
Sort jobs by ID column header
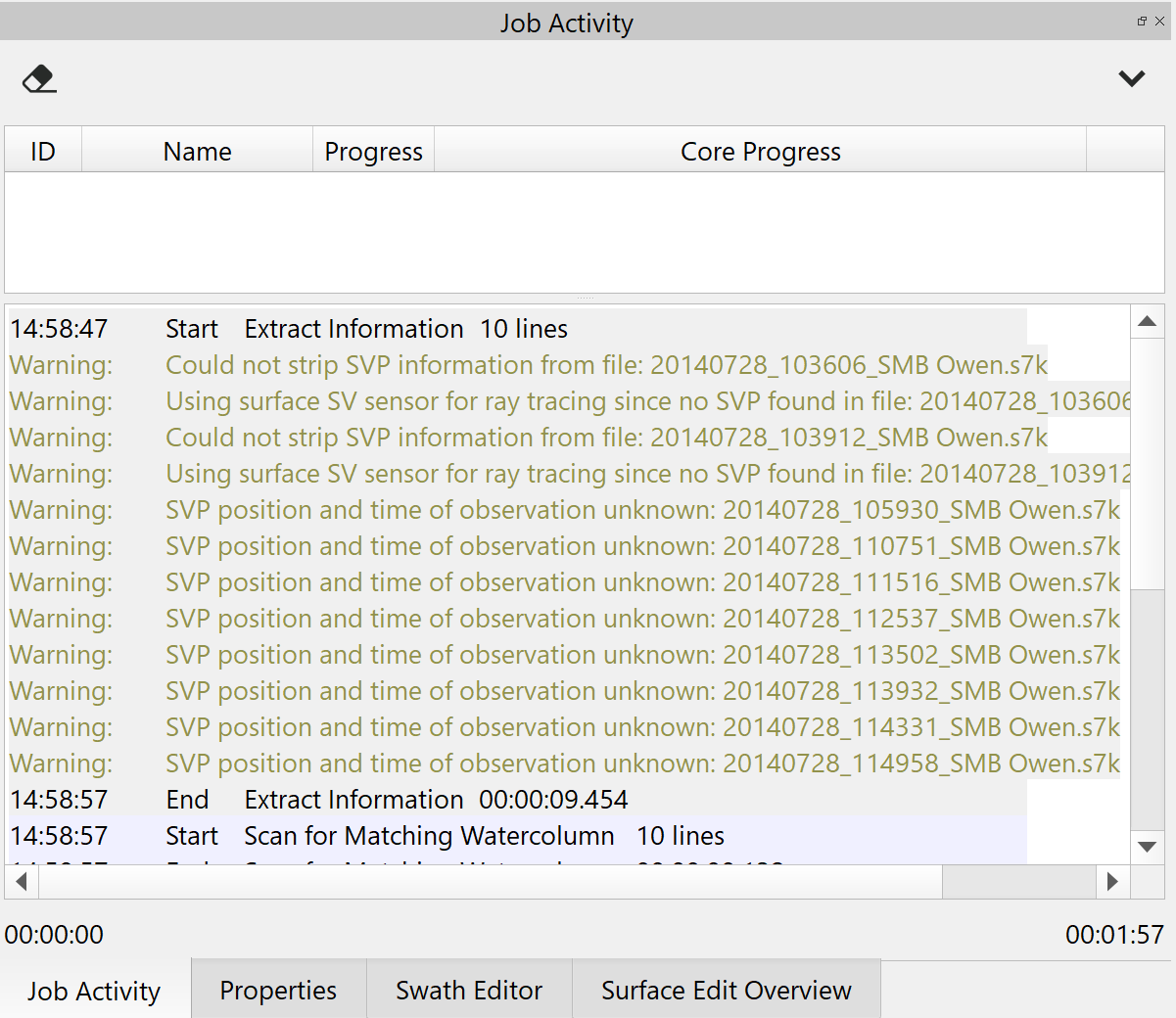43,152
